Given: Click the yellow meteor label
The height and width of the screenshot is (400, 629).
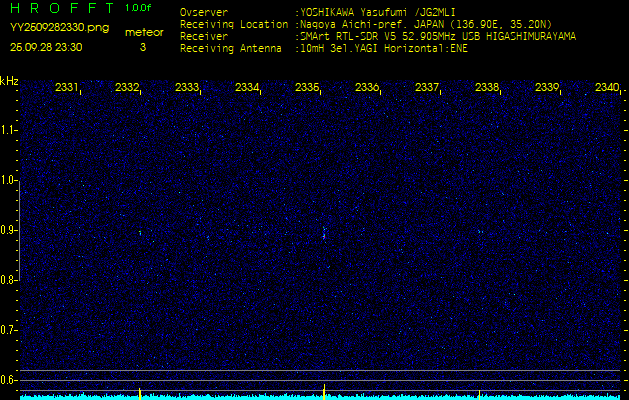Looking at the screenshot, I should pos(144,32).
